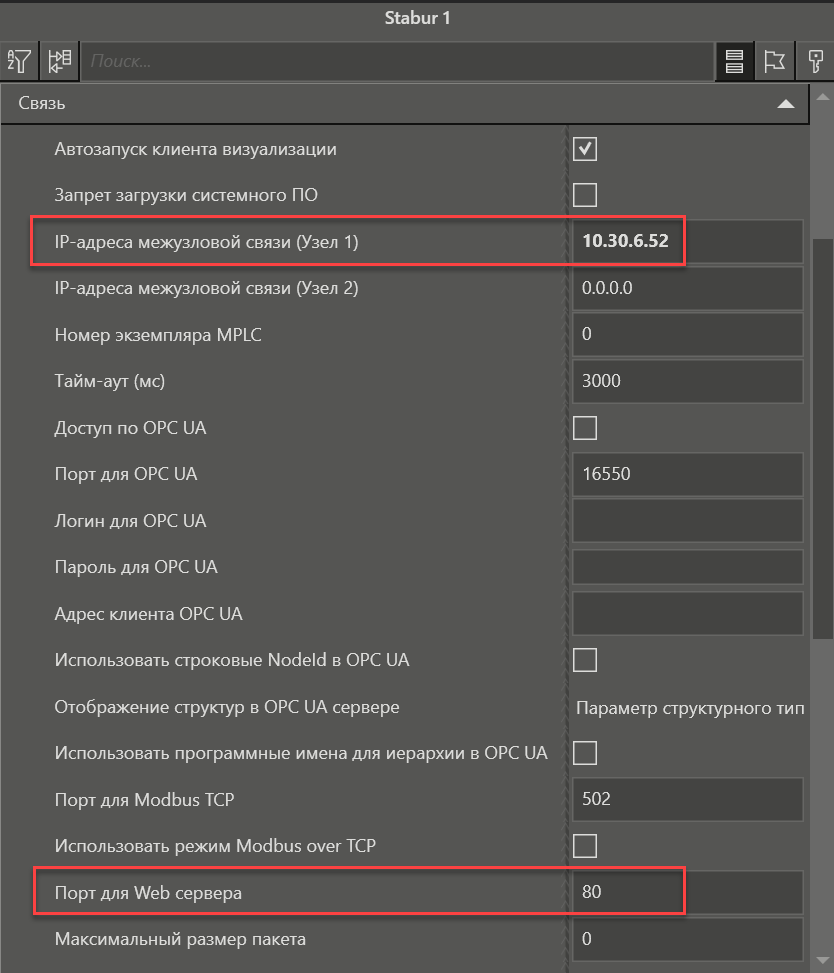Select label IP-адреса межузловой связи (Узел 1)

[x=207, y=242]
